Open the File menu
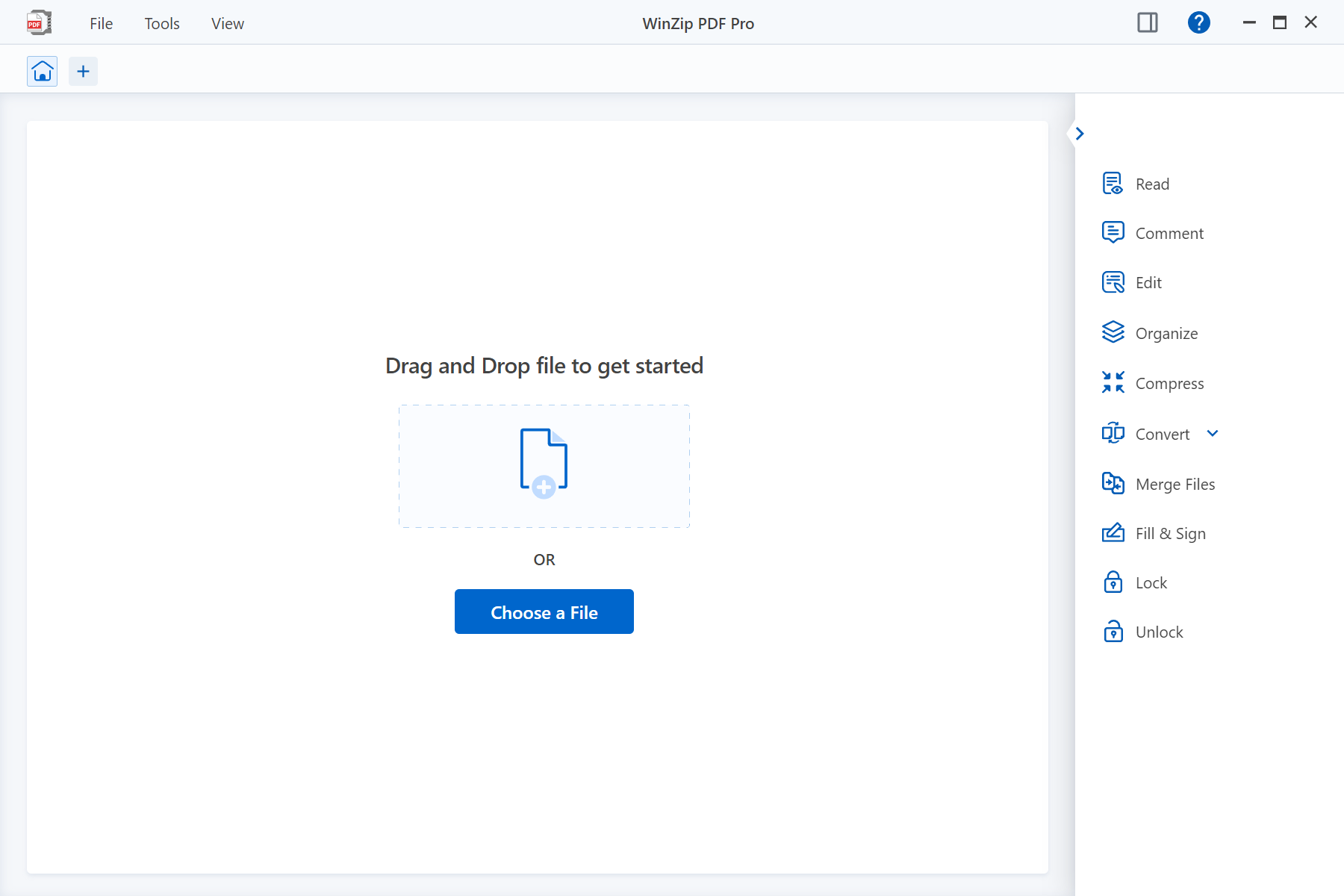The height and width of the screenshot is (896, 1344). [x=102, y=23]
